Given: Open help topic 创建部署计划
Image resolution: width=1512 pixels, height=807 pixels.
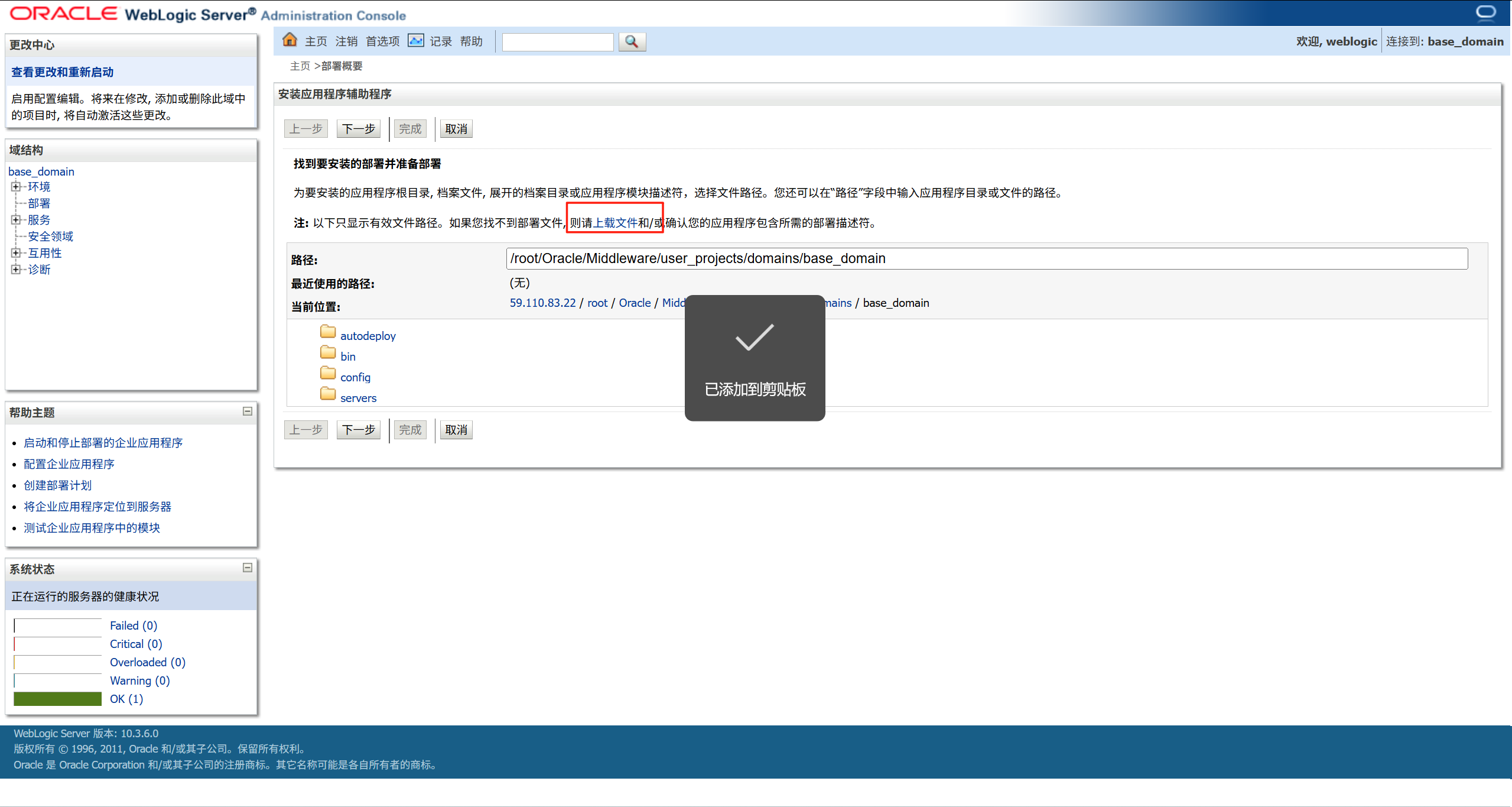Looking at the screenshot, I should [58, 485].
